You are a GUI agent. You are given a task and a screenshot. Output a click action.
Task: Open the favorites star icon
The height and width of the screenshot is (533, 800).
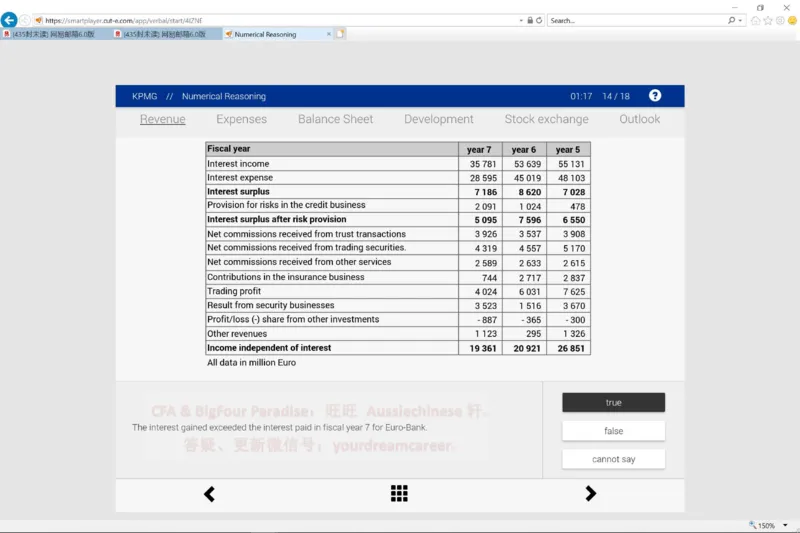coord(767,20)
